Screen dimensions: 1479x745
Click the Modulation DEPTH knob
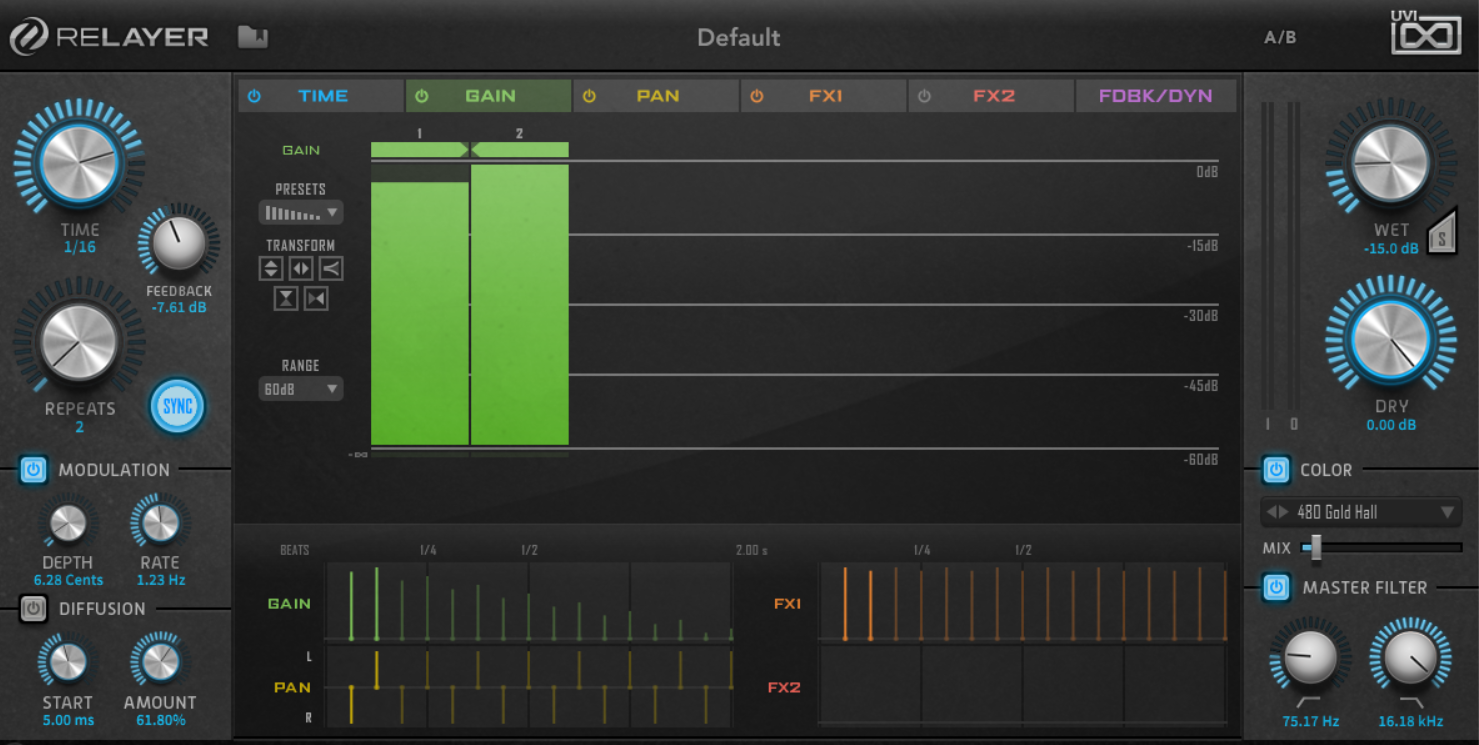pos(68,523)
